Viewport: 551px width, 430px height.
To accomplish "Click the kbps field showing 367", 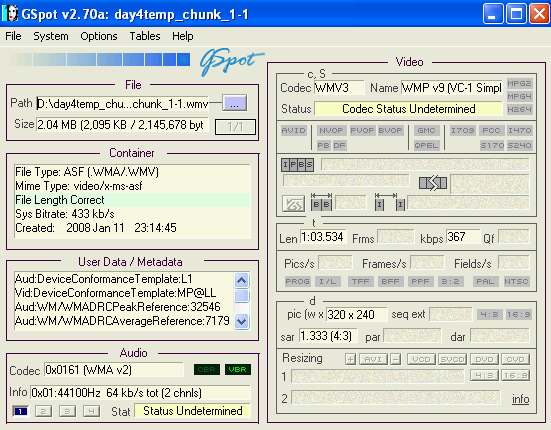I will point(463,237).
